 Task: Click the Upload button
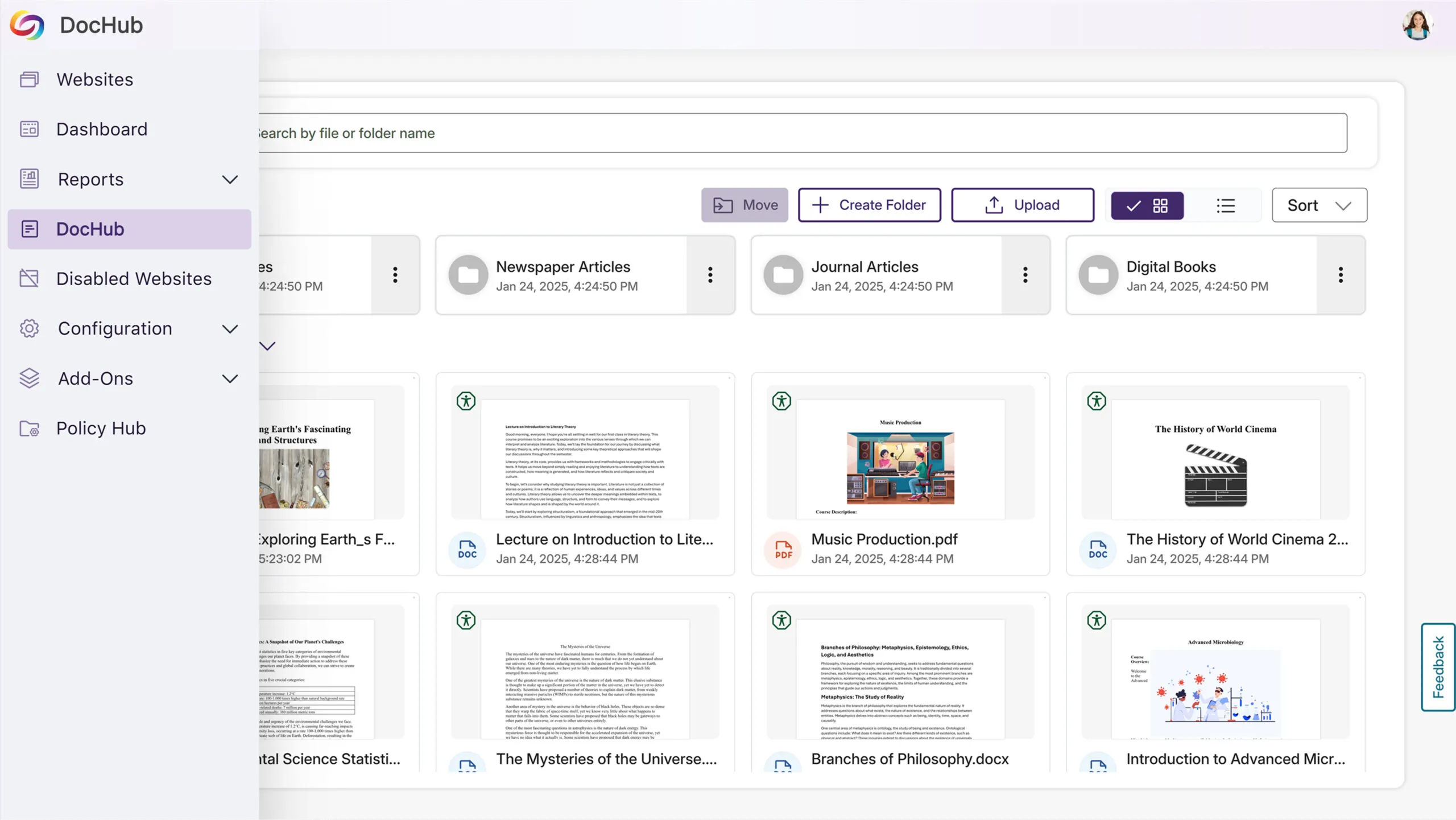coord(1022,205)
